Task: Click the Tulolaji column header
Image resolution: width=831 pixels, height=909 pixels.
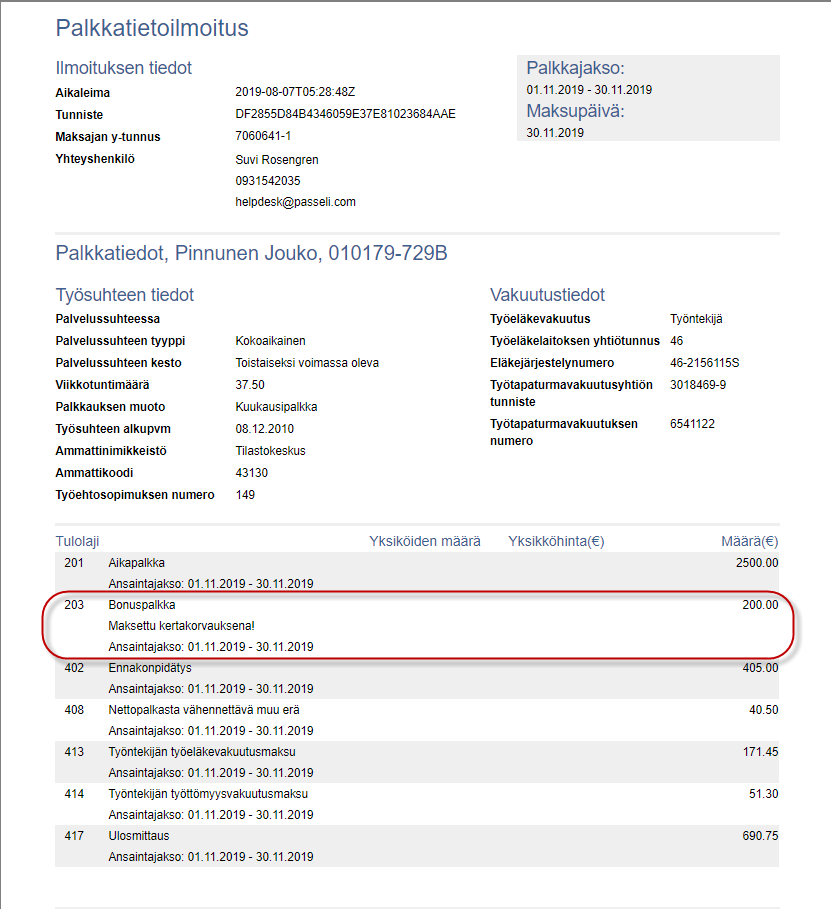Action: click(x=77, y=541)
